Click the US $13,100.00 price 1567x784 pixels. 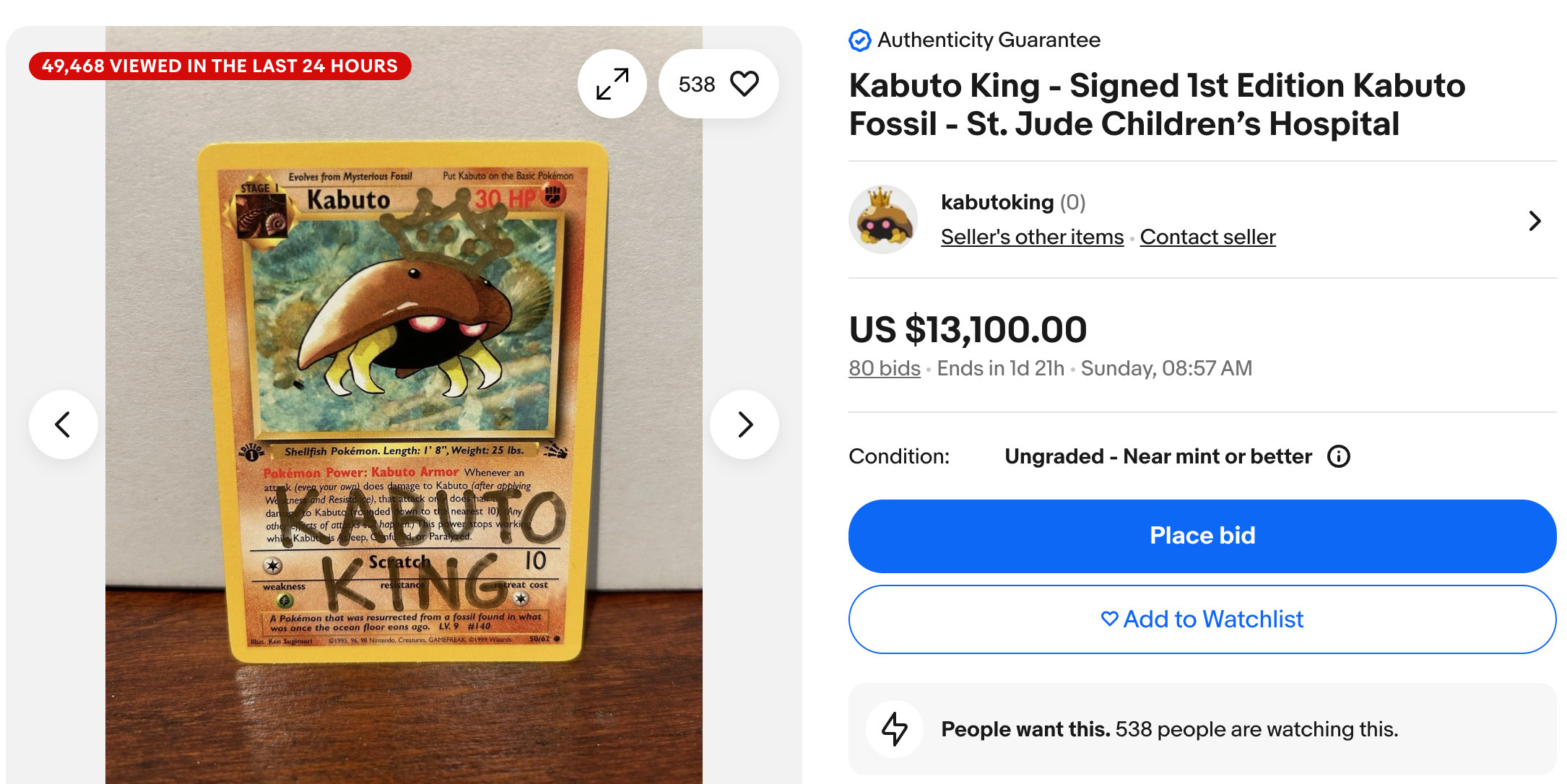coord(968,329)
